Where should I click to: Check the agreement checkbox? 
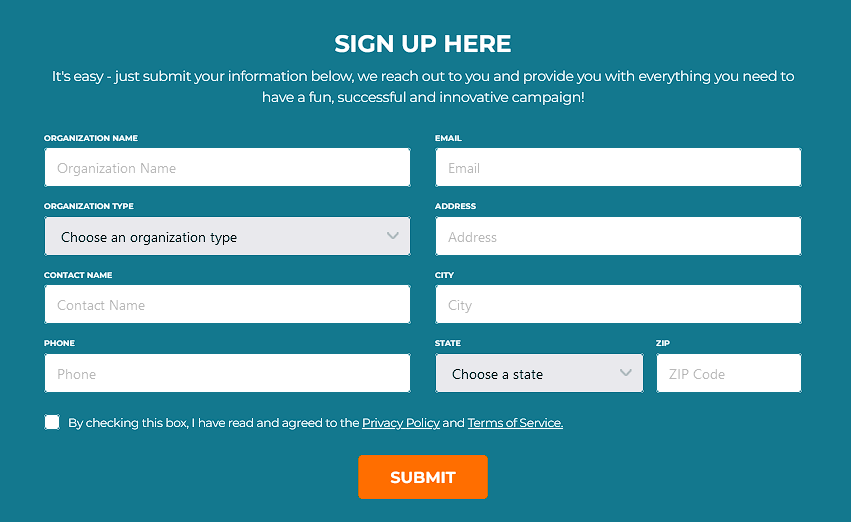coord(52,422)
